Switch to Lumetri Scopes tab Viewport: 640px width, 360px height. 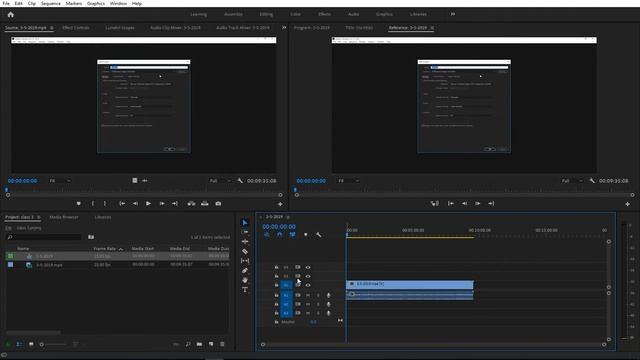click(x=120, y=28)
